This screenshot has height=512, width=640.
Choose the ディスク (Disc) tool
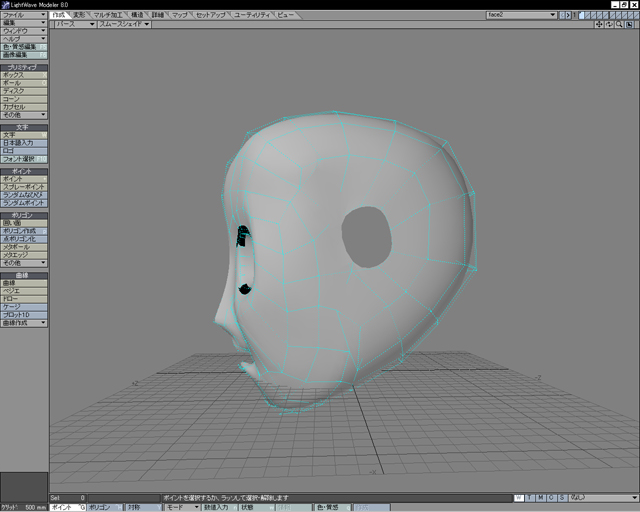click(x=23, y=91)
